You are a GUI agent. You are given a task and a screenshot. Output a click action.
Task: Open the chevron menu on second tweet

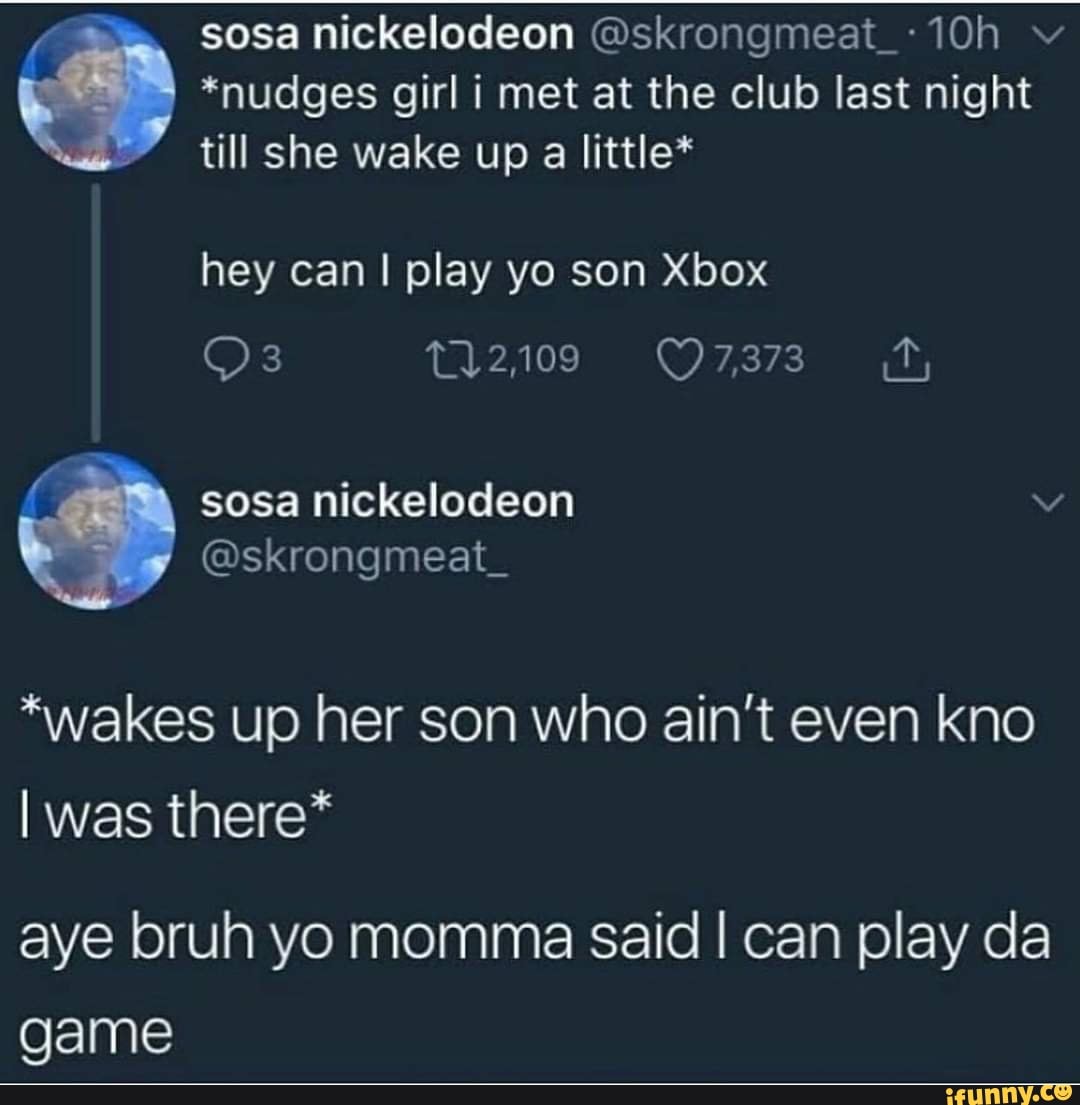(1048, 502)
